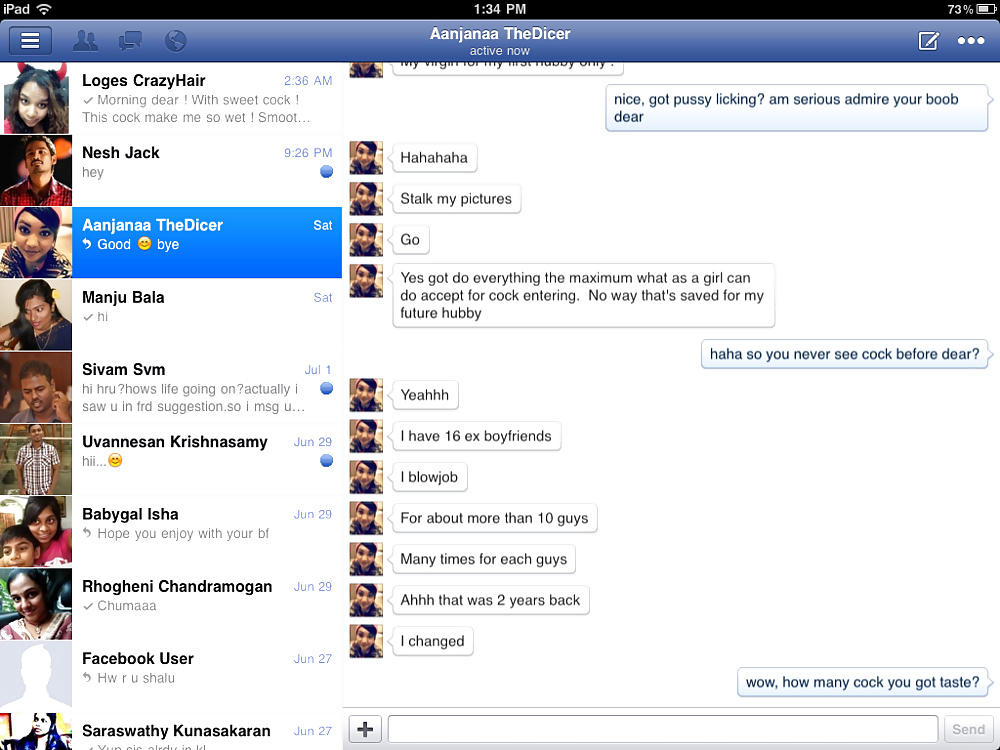Select the Rhogheni Chandramogan conversation

[205, 603]
